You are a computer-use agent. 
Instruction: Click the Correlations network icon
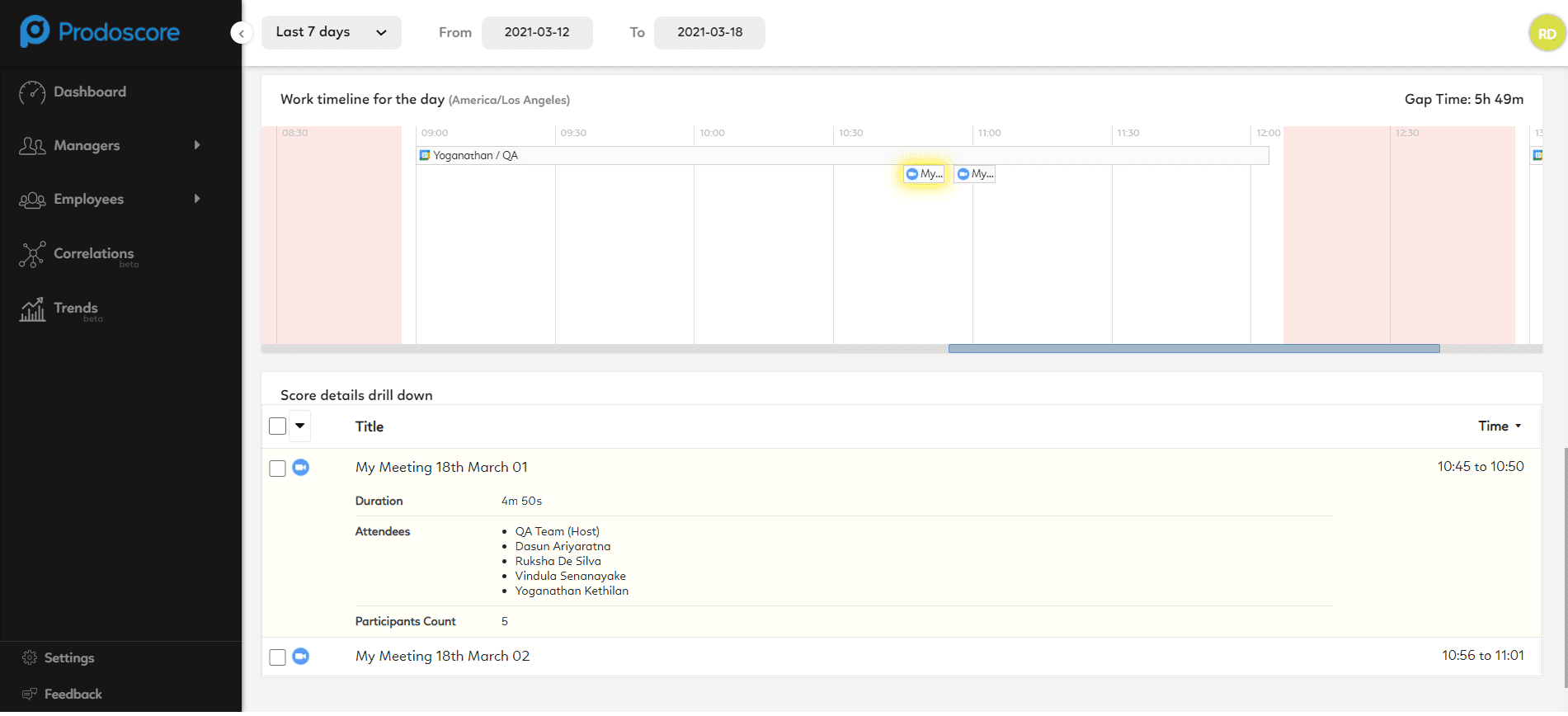32,255
